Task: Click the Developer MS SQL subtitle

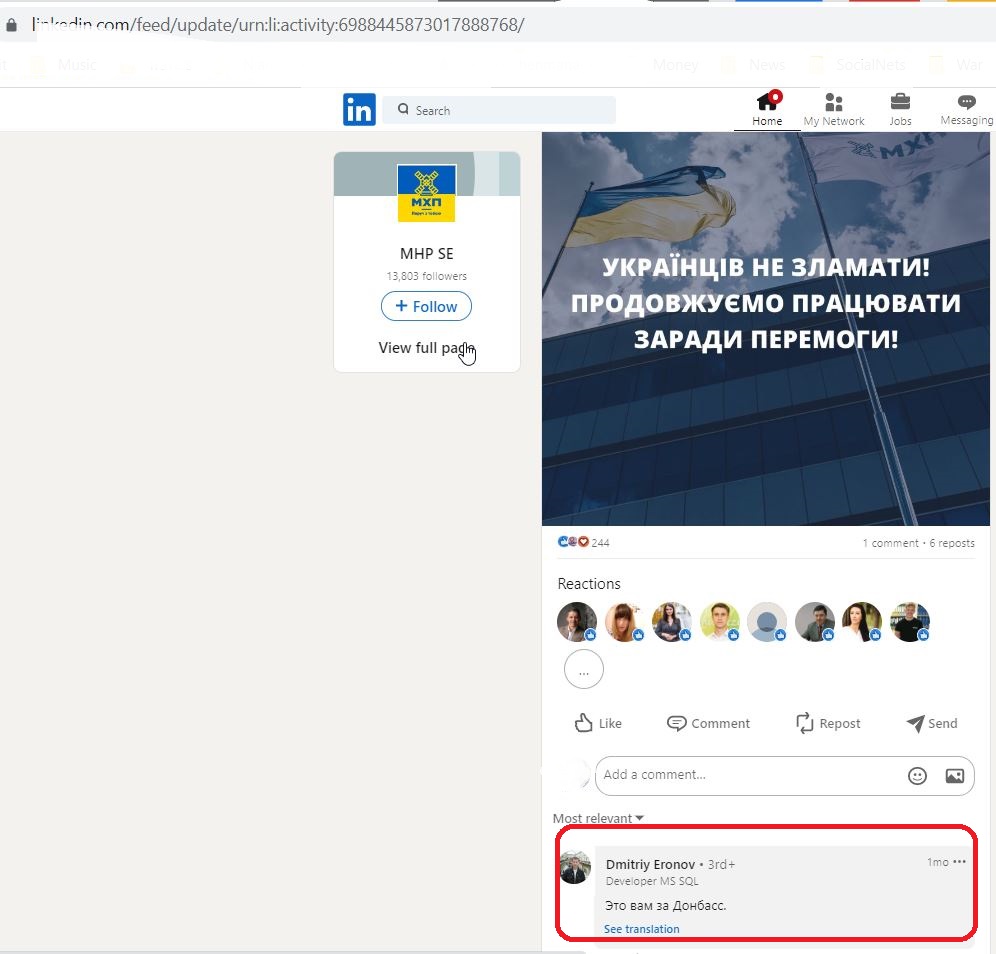Action: [x=652, y=881]
